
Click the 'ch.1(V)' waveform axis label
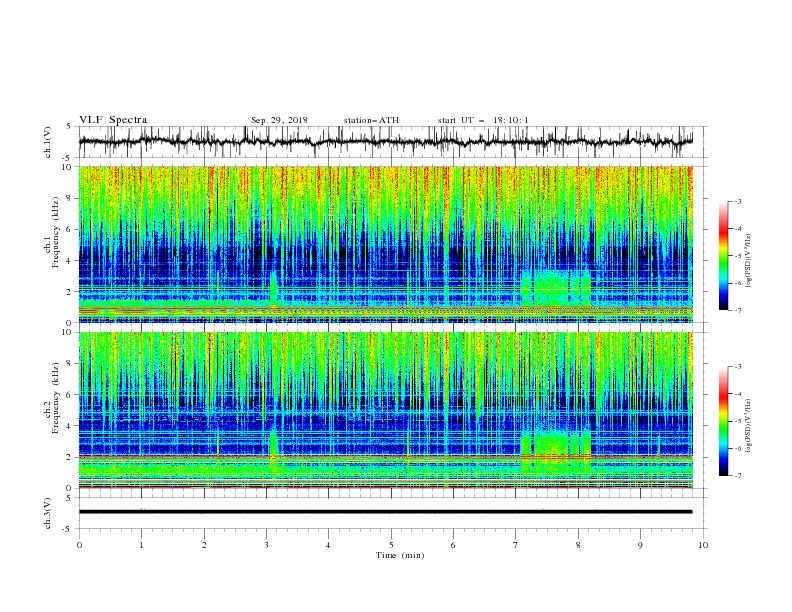point(48,142)
